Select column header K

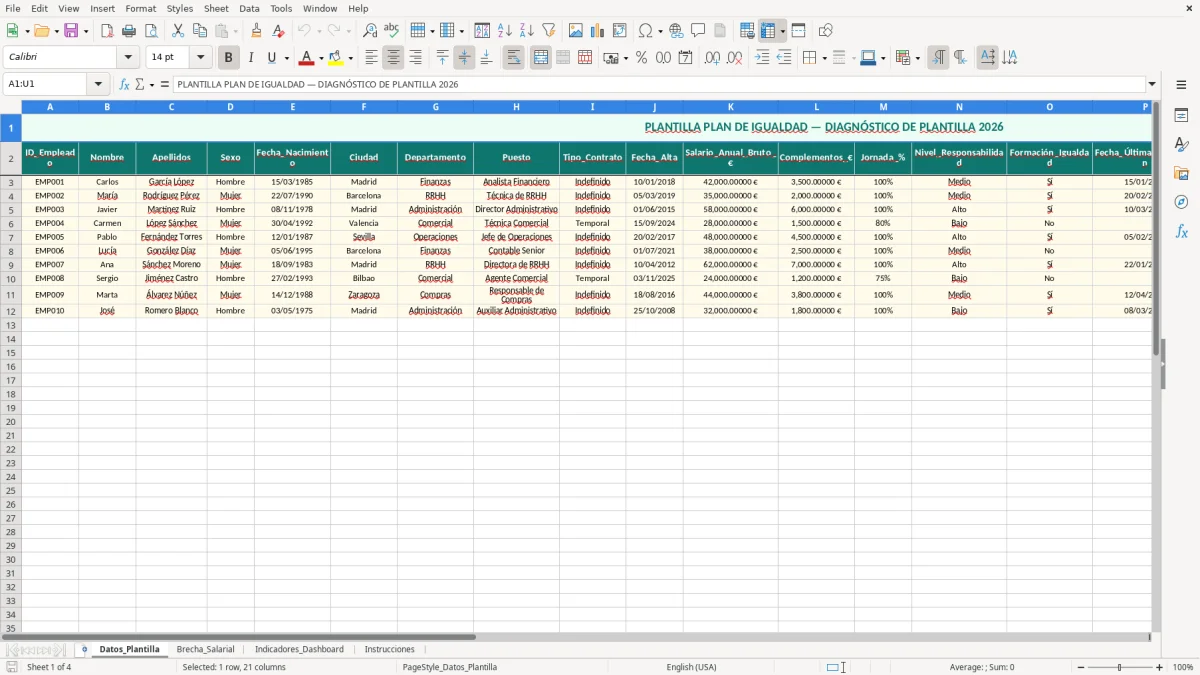click(731, 107)
